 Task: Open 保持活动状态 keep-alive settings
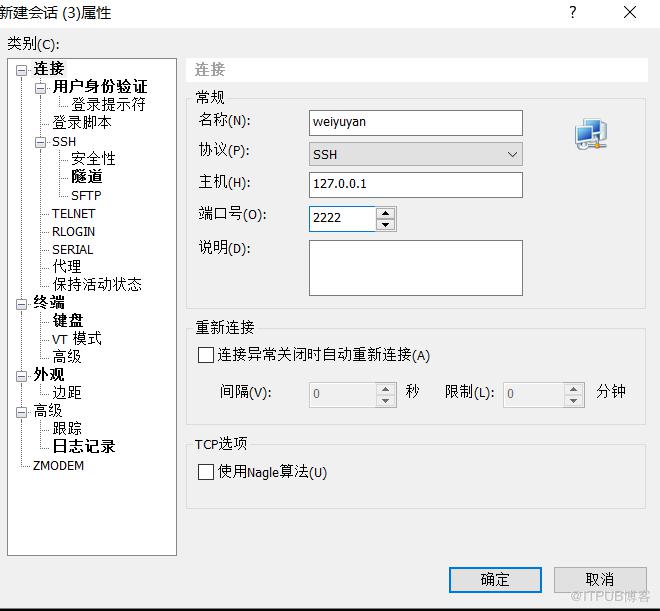point(97,284)
